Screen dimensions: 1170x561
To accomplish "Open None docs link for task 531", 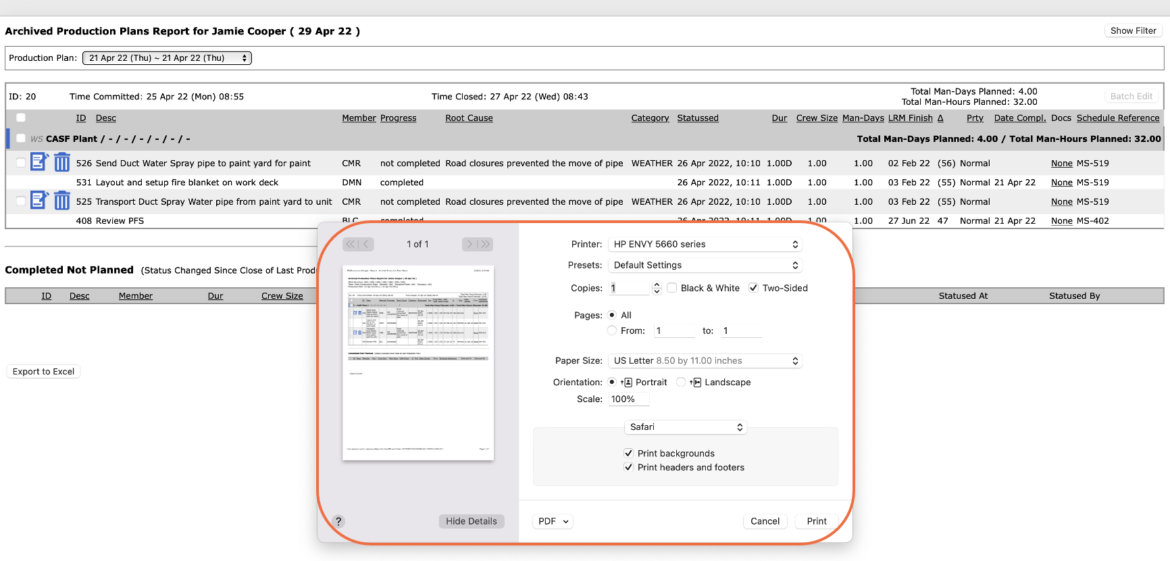I will coord(1061,182).
